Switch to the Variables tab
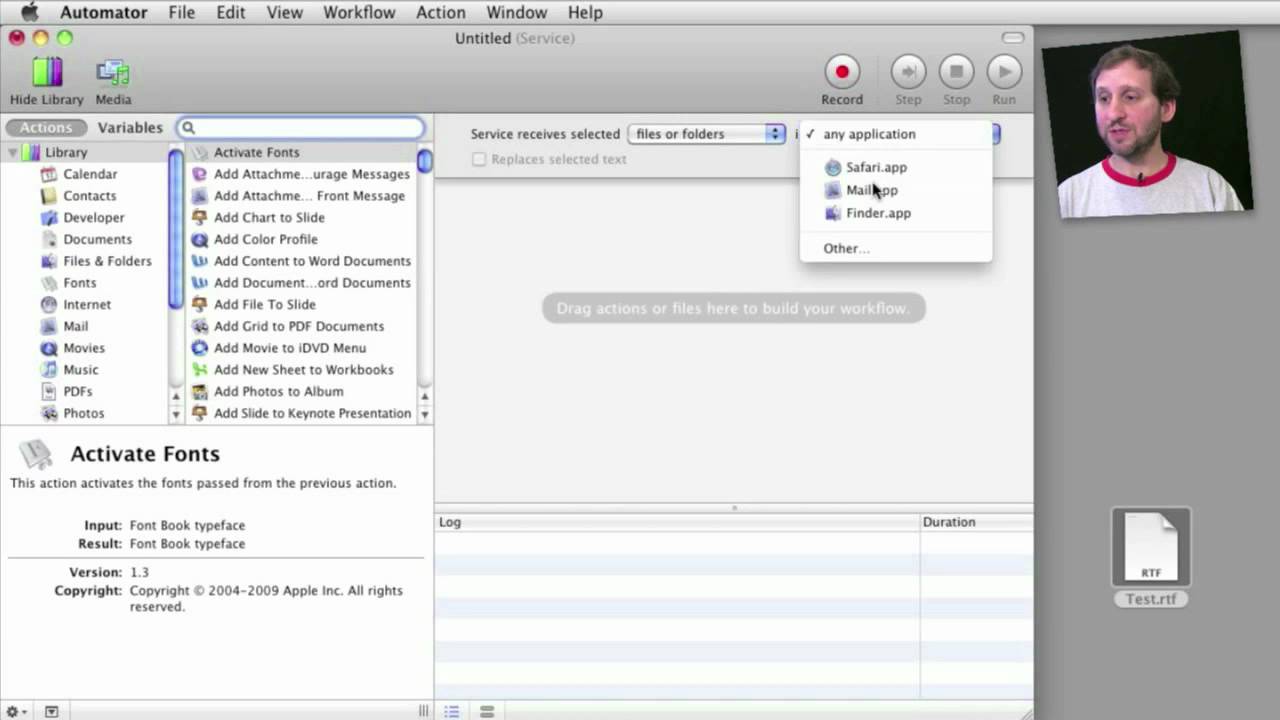Screen dimensions: 1280x720 tap(130, 128)
